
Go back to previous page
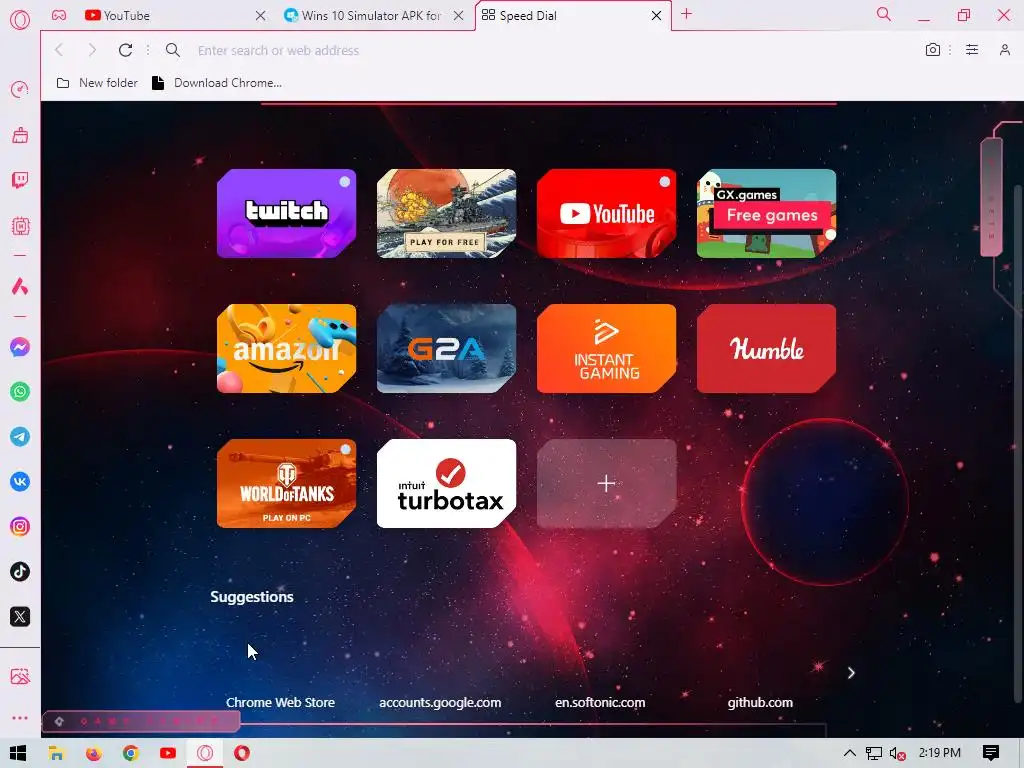click(x=59, y=50)
